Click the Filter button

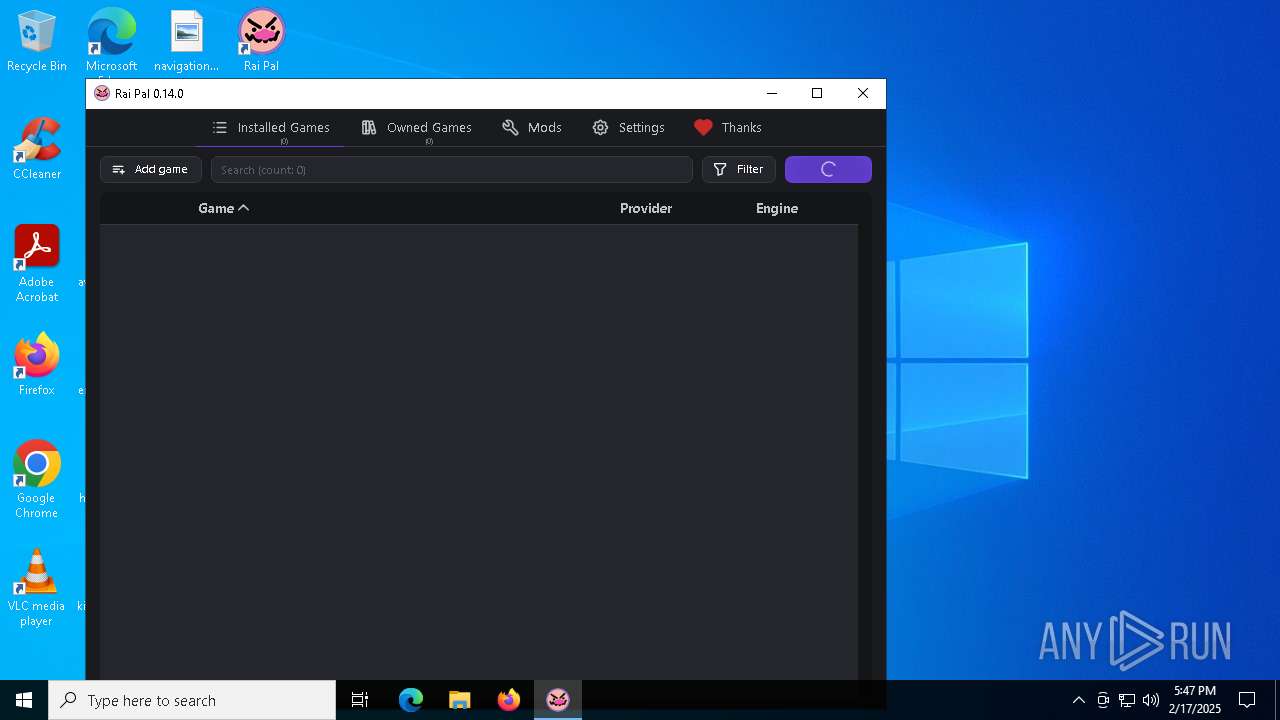pos(739,170)
